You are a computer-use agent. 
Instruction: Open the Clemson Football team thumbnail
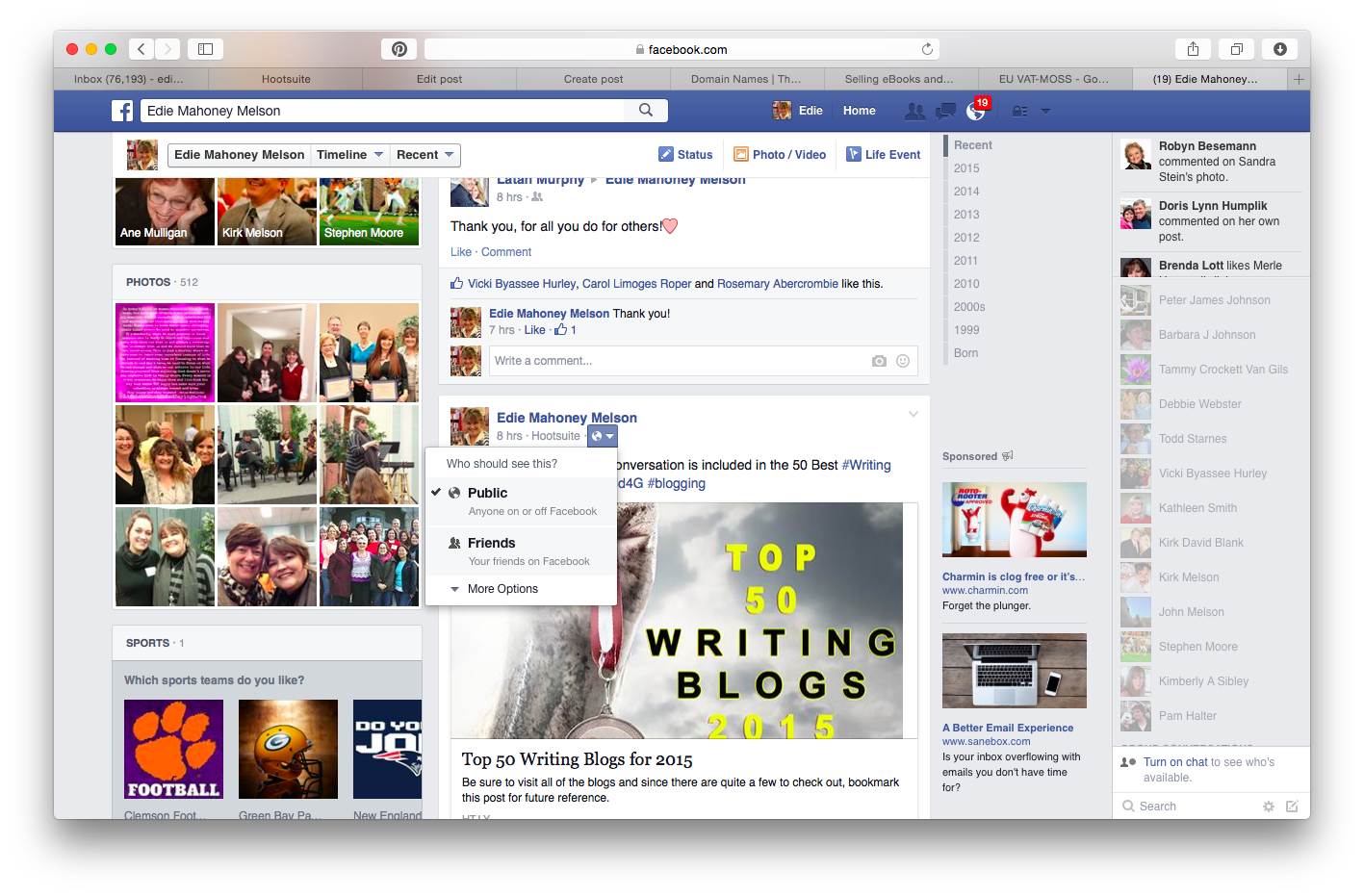pos(173,750)
